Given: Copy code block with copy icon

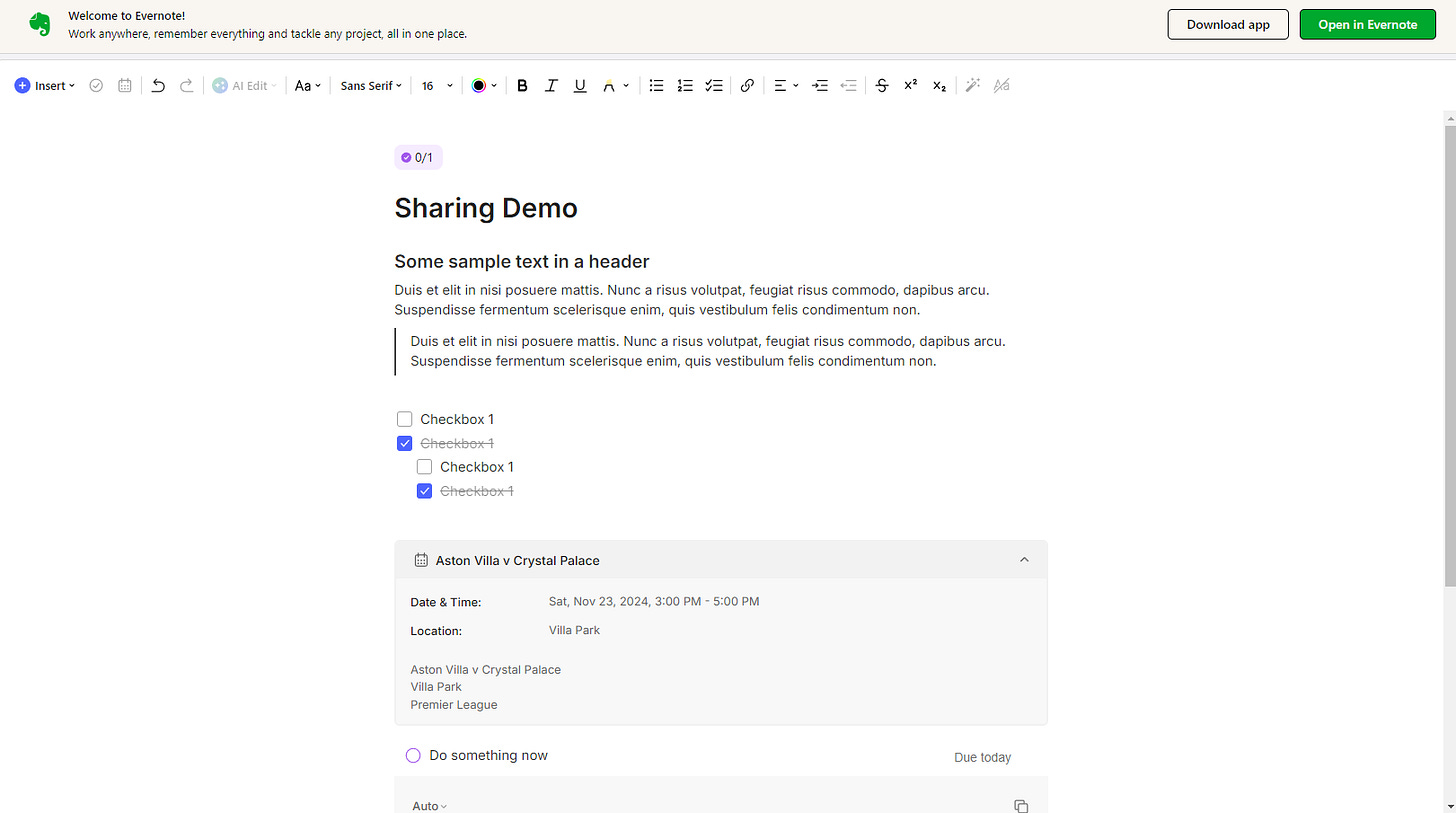Looking at the screenshot, I should (x=1021, y=806).
